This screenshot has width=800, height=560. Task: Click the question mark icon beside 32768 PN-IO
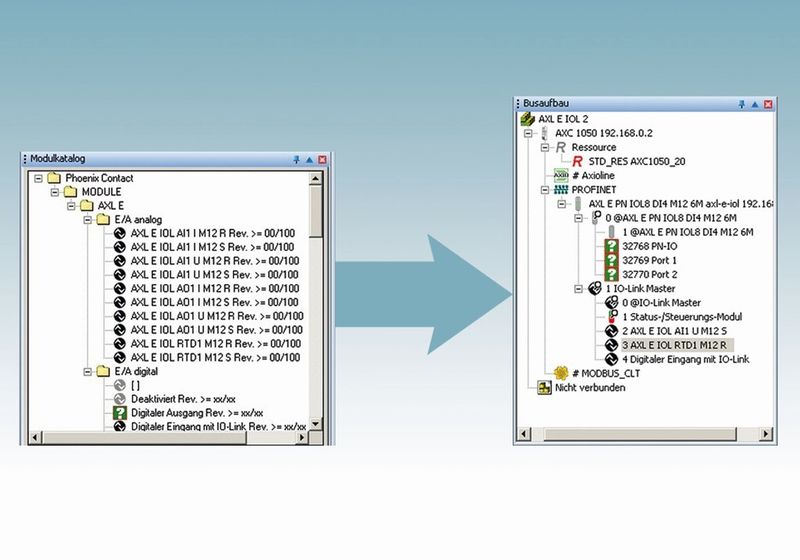point(611,246)
